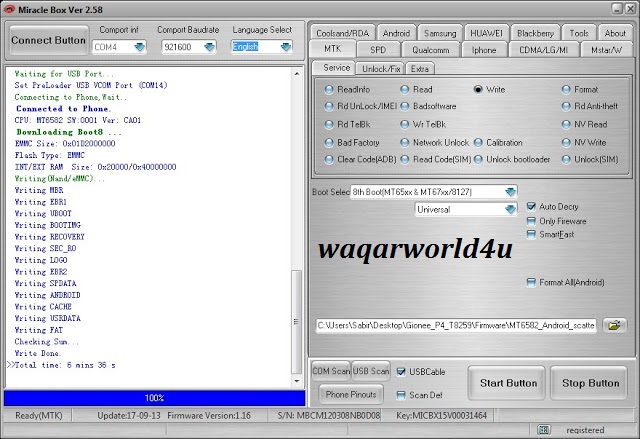Open the Extra sub-tab
Image resolution: width=640 pixels, height=439 pixels.
[420, 69]
